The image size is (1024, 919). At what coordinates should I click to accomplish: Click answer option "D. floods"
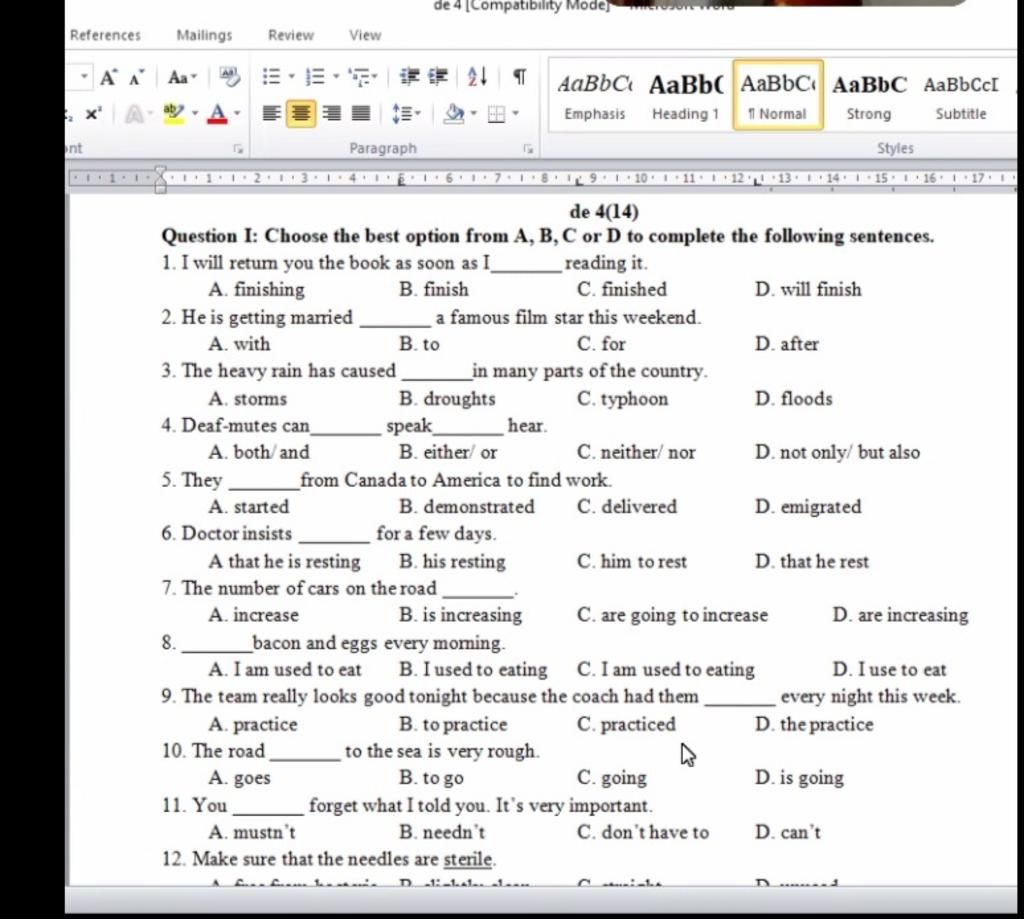tap(793, 398)
